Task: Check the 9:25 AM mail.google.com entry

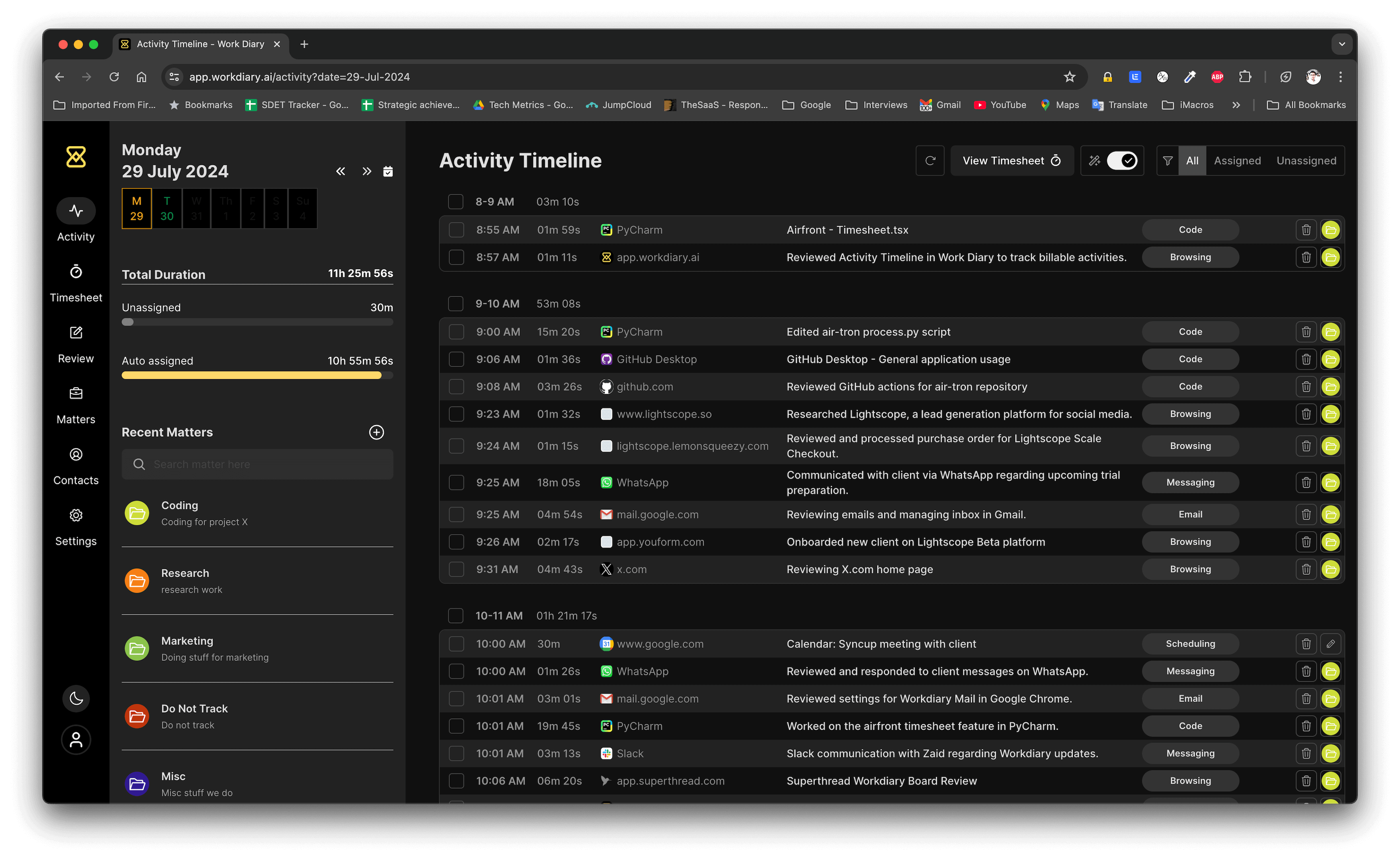Action: (x=456, y=515)
